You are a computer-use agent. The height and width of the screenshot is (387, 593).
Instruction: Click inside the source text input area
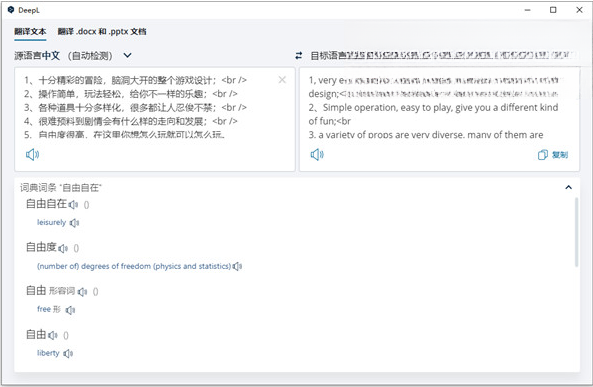click(x=155, y=119)
